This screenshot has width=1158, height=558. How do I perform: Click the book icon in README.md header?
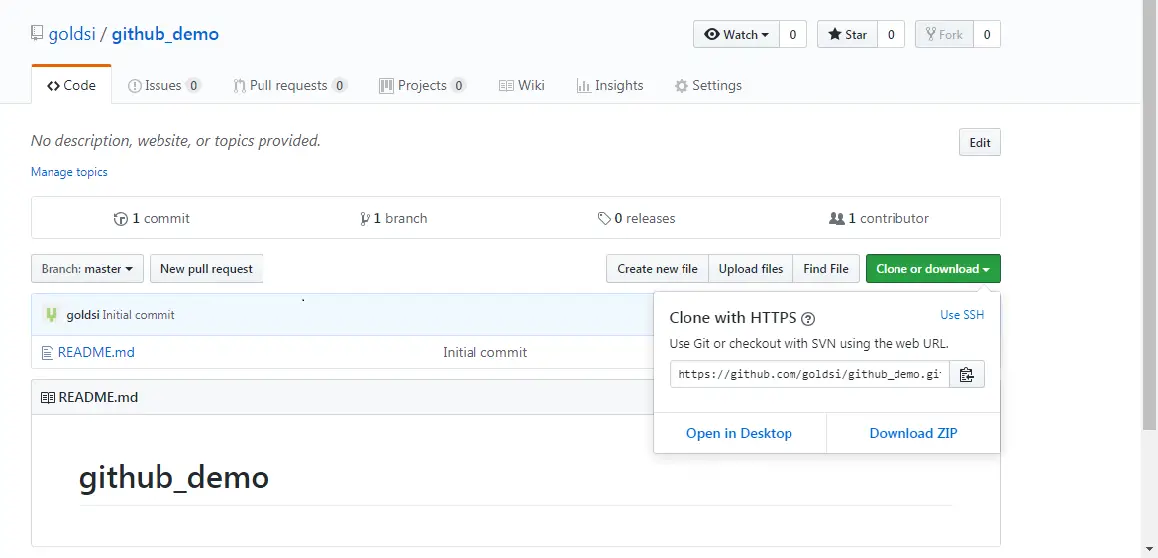pos(47,398)
